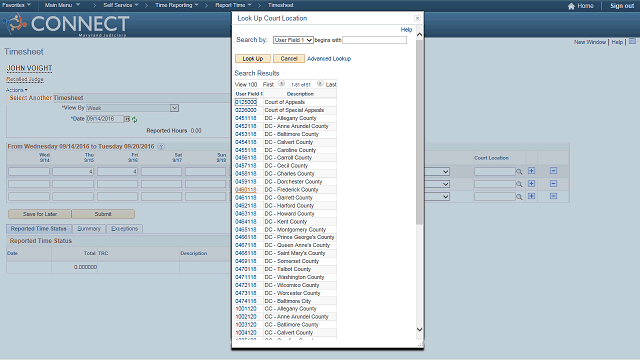Close the Look Up Court Location dialog
Screen dimensions: 640x360
417,18
